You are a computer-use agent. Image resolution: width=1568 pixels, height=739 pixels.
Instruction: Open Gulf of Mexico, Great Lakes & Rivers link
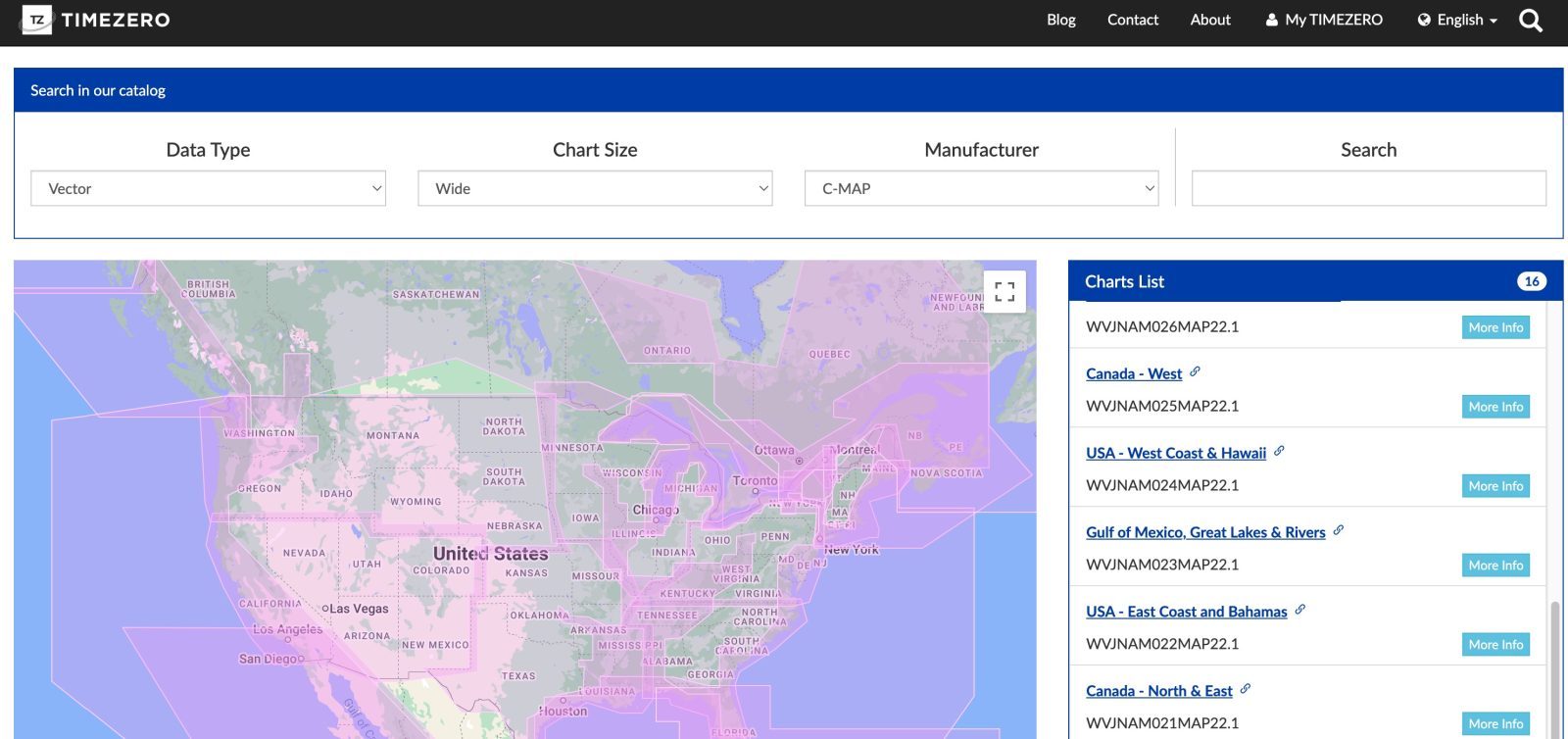(x=1205, y=532)
